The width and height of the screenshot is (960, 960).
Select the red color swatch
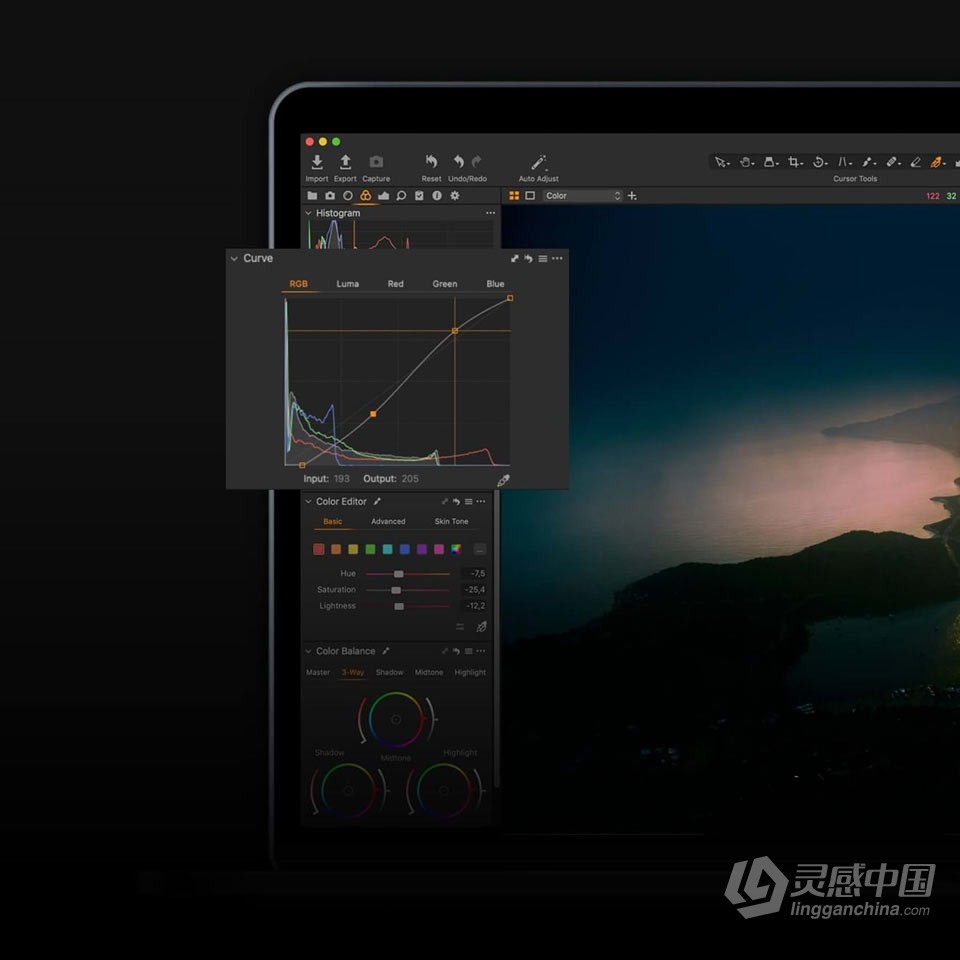(318, 549)
